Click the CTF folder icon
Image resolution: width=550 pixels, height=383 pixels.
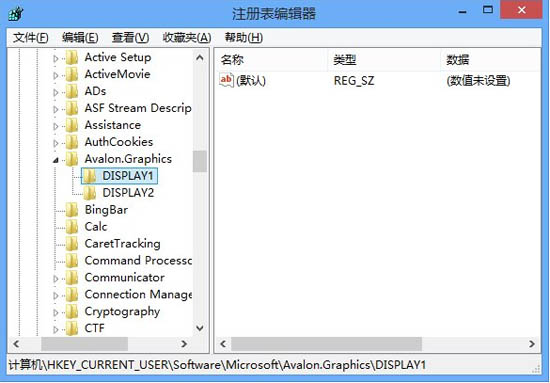pos(72,328)
